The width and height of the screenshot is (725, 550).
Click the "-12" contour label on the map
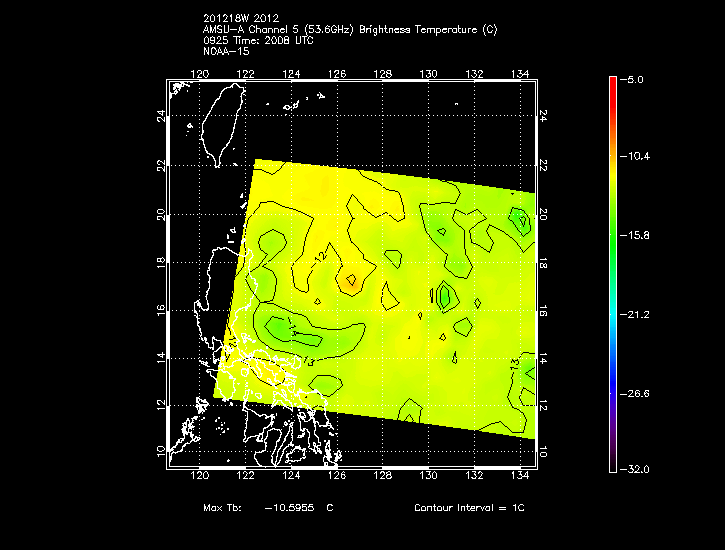coord(319,259)
